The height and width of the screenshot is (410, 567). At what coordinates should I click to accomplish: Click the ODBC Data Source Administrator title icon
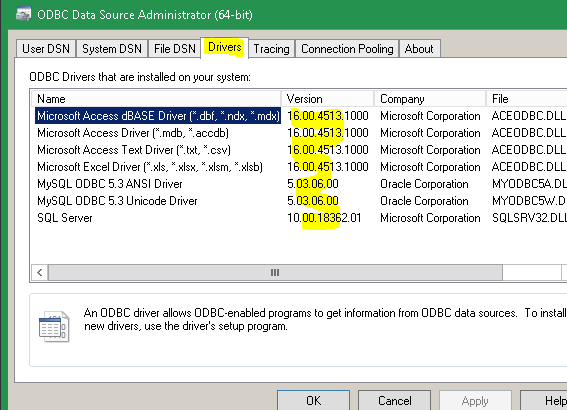(x=24, y=14)
